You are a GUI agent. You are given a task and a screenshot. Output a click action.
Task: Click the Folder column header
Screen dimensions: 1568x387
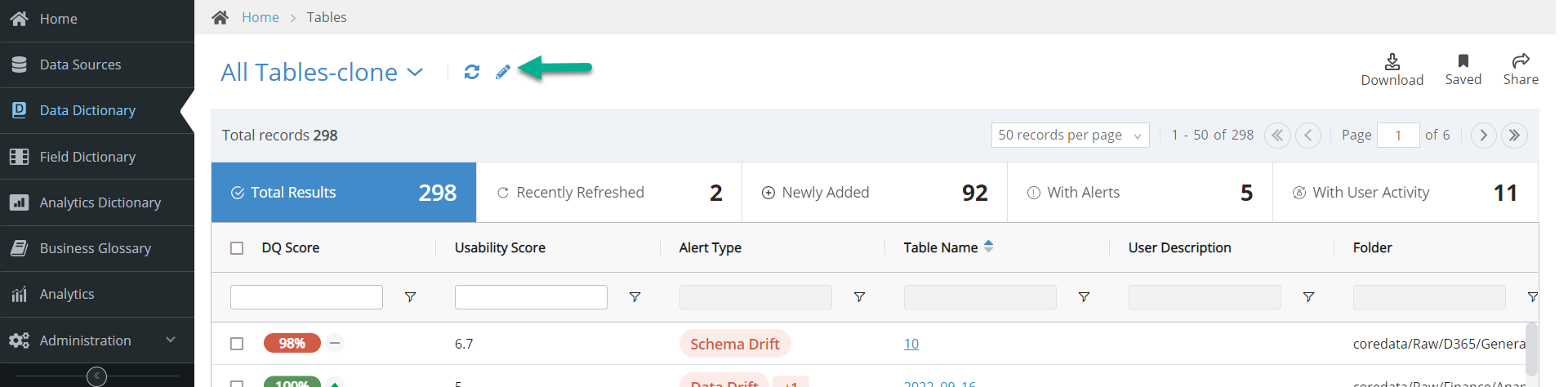pyautogui.click(x=1373, y=247)
